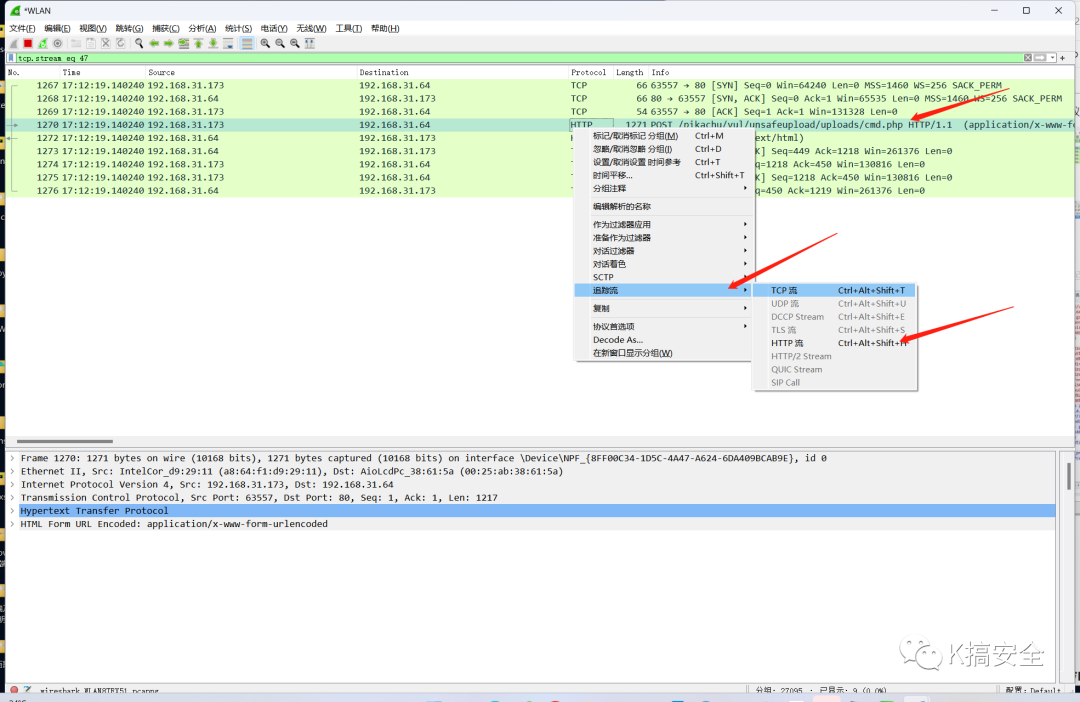Screen dimensions: 1080x702
Task: Expand Internet Protocol Version 4 row
Action: tap(12, 484)
